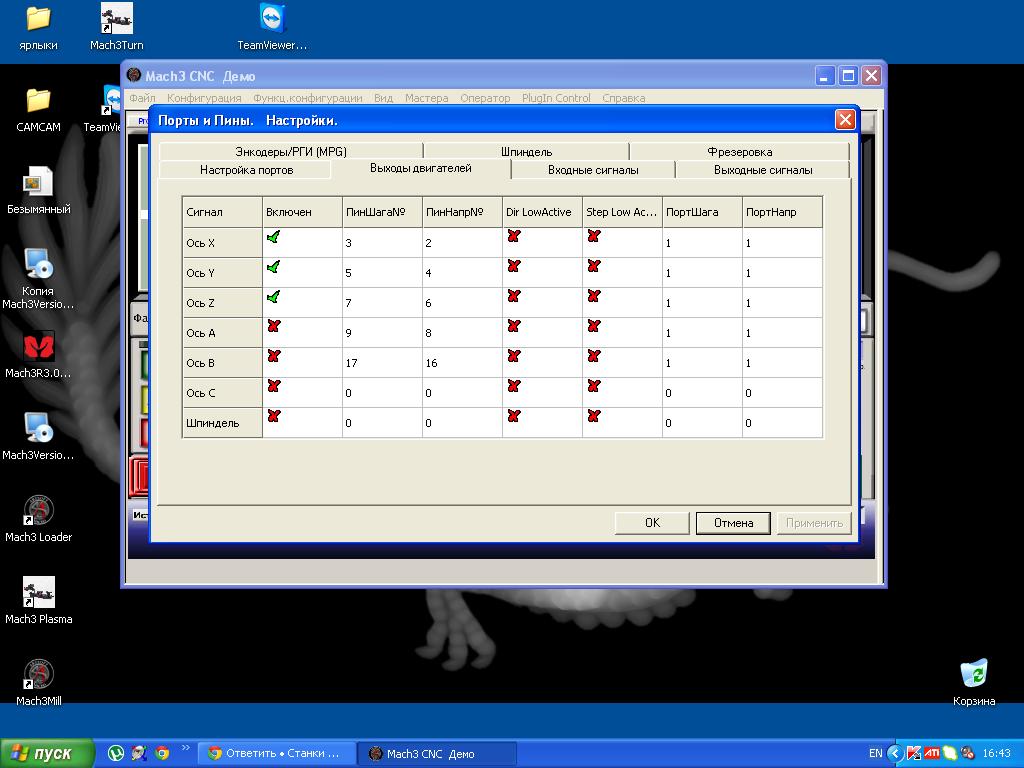This screenshot has width=1024, height=768.
Task: Toggle Ось X enabled checkmark
Action: click(274, 237)
